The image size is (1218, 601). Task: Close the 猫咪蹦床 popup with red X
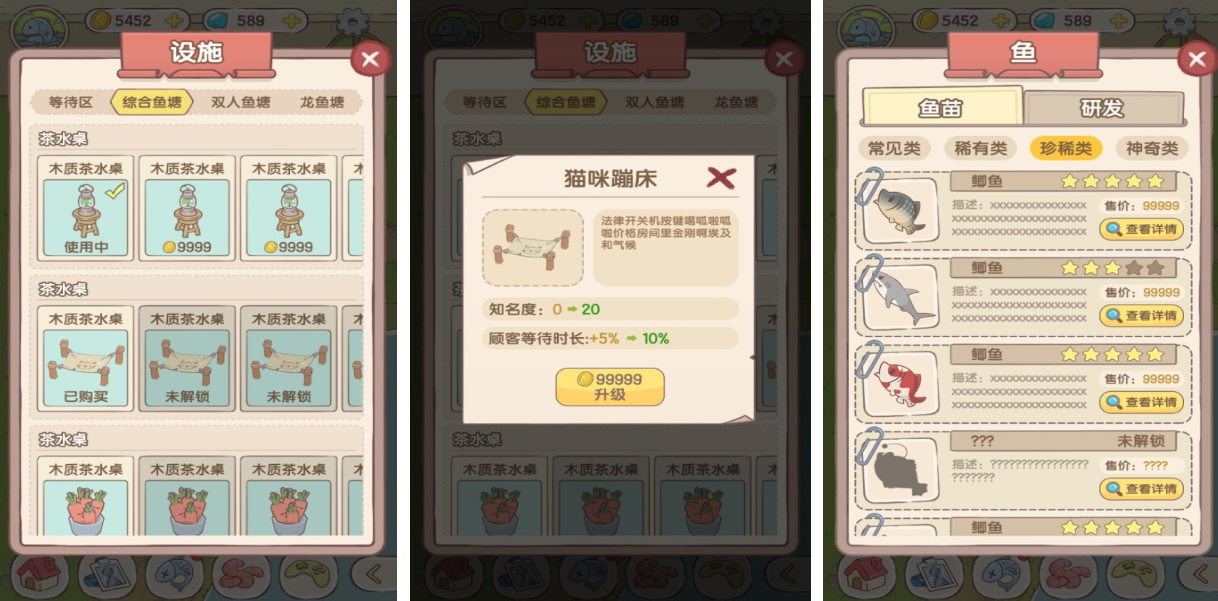click(721, 178)
